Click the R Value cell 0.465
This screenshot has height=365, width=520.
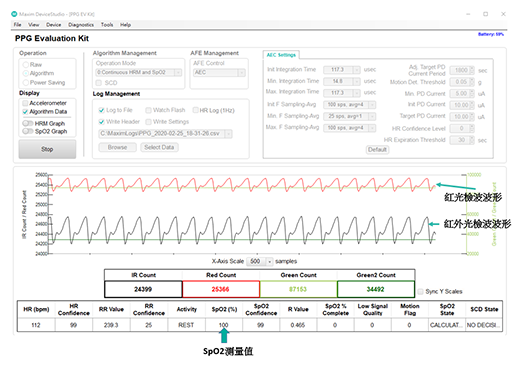[x=298, y=325]
